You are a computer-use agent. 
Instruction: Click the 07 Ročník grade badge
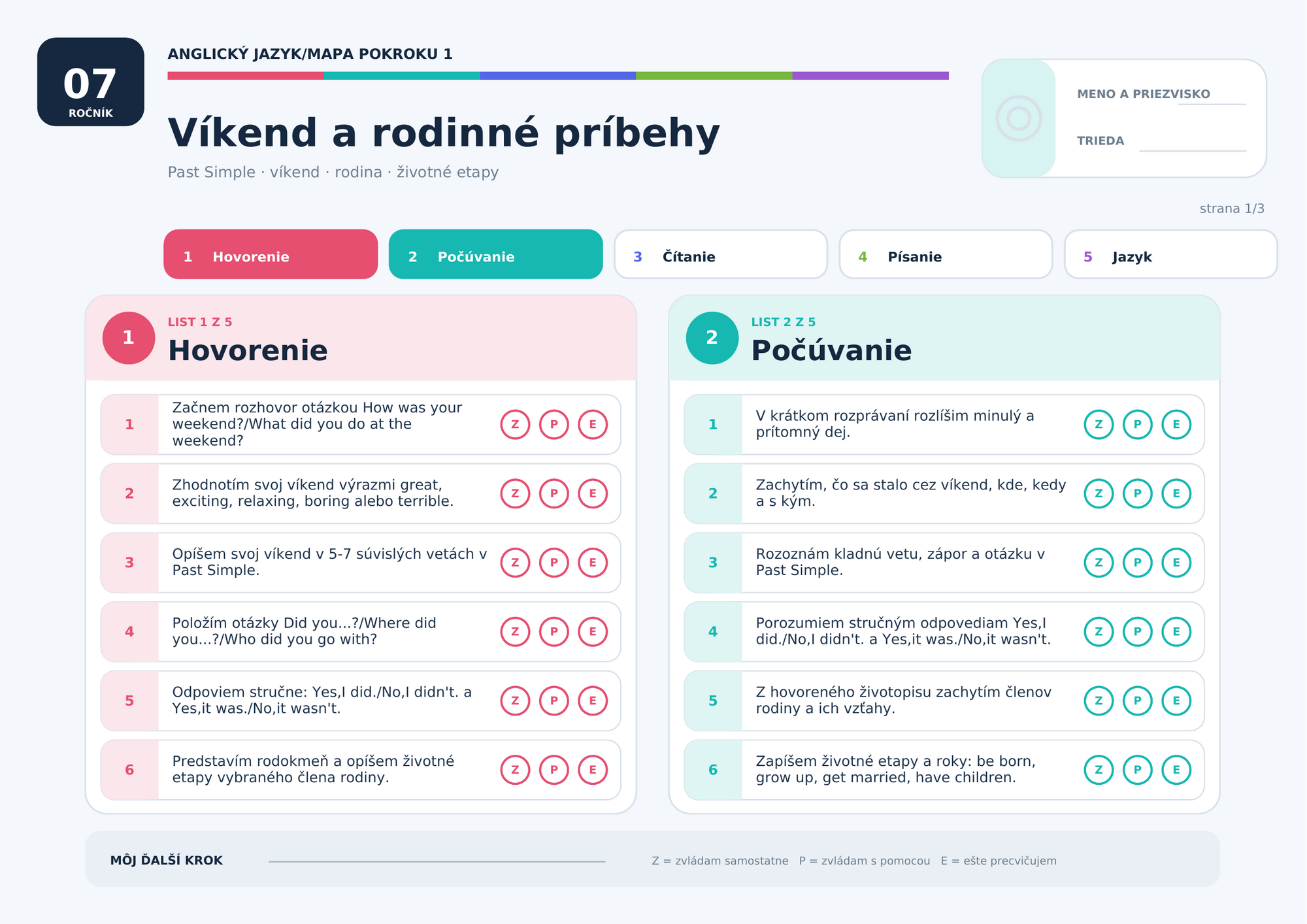pos(91,82)
